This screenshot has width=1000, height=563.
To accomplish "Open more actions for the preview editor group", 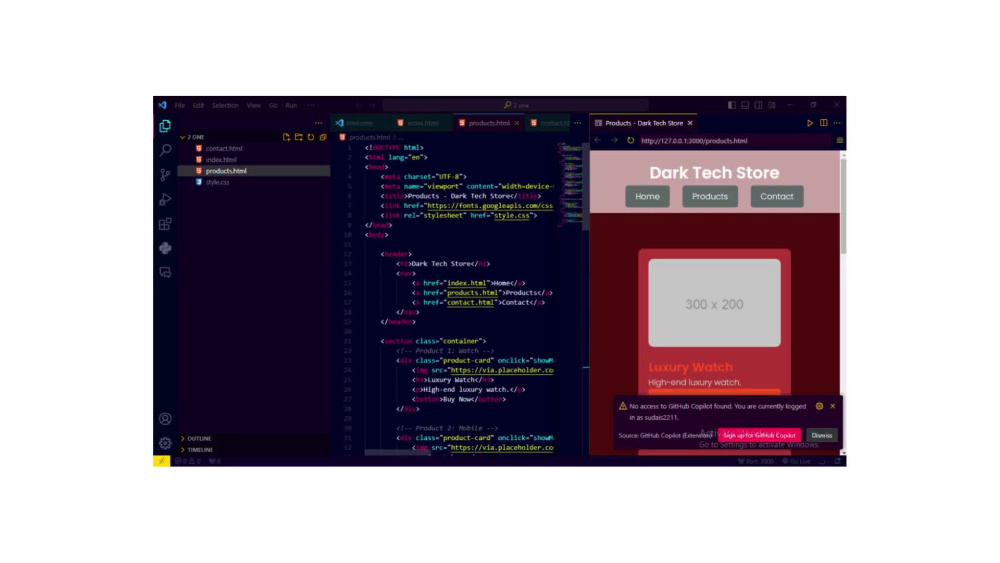I will [x=837, y=123].
